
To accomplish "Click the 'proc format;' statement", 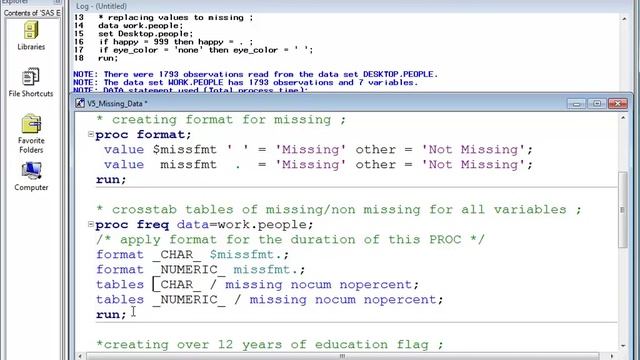I will point(143,135).
